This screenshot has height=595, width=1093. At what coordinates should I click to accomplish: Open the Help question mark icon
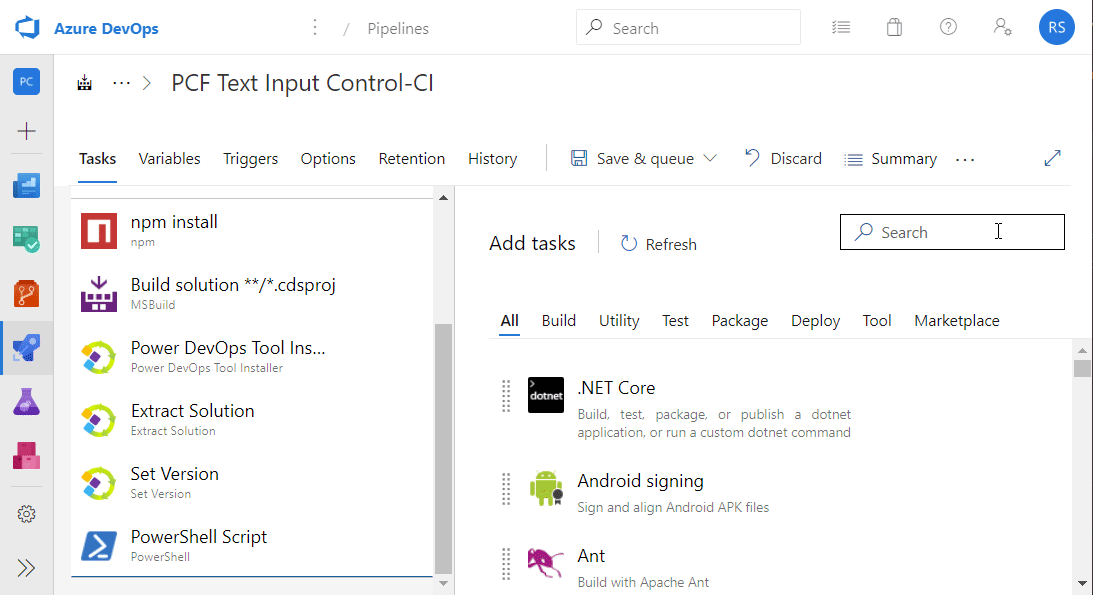pyautogui.click(x=948, y=27)
